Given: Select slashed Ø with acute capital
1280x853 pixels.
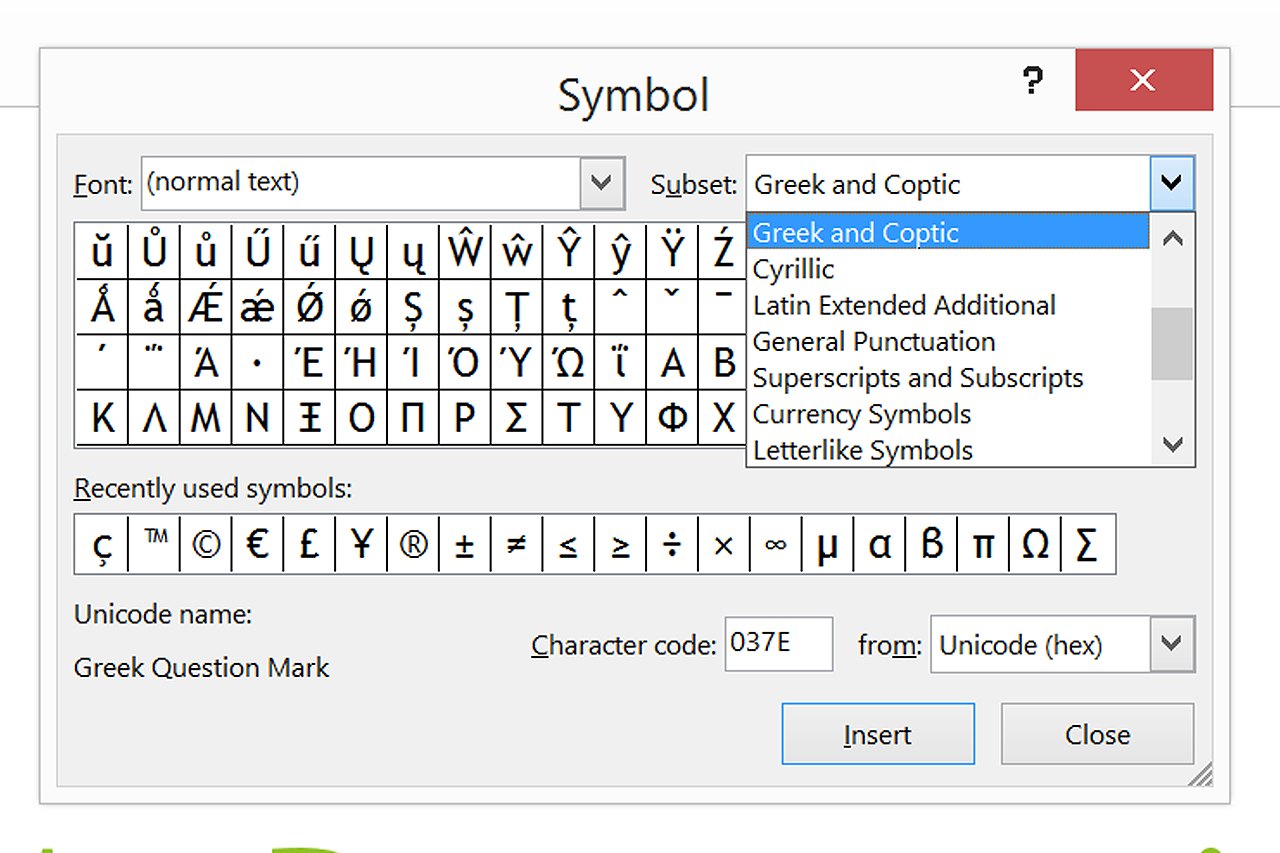Looking at the screenshot, I should pos(310,307).
